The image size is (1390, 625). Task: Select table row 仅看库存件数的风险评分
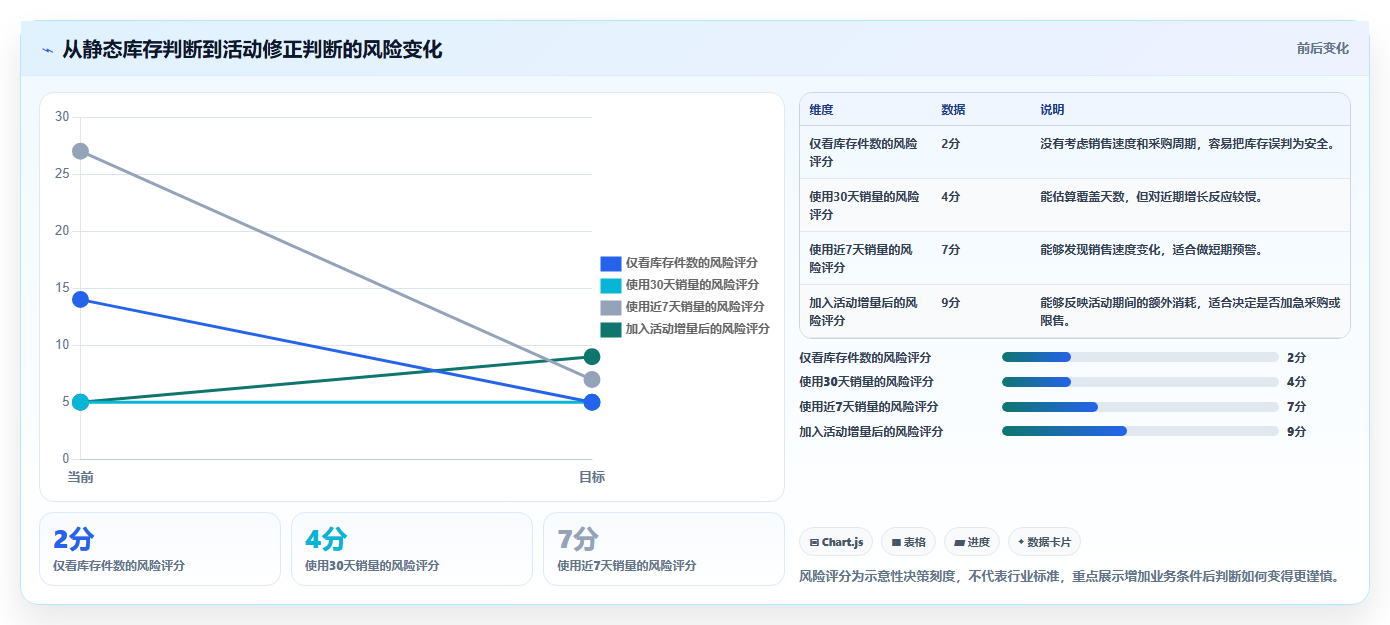pyautogui.click(x=1075, y=152)
